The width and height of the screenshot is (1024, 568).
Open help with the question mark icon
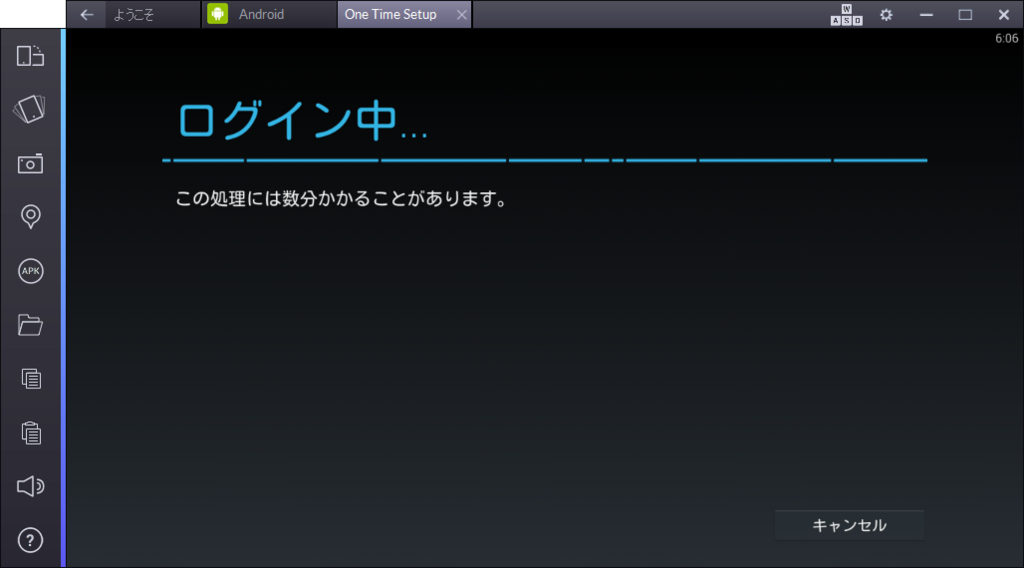pyautogui.click(x=30, y=540)
